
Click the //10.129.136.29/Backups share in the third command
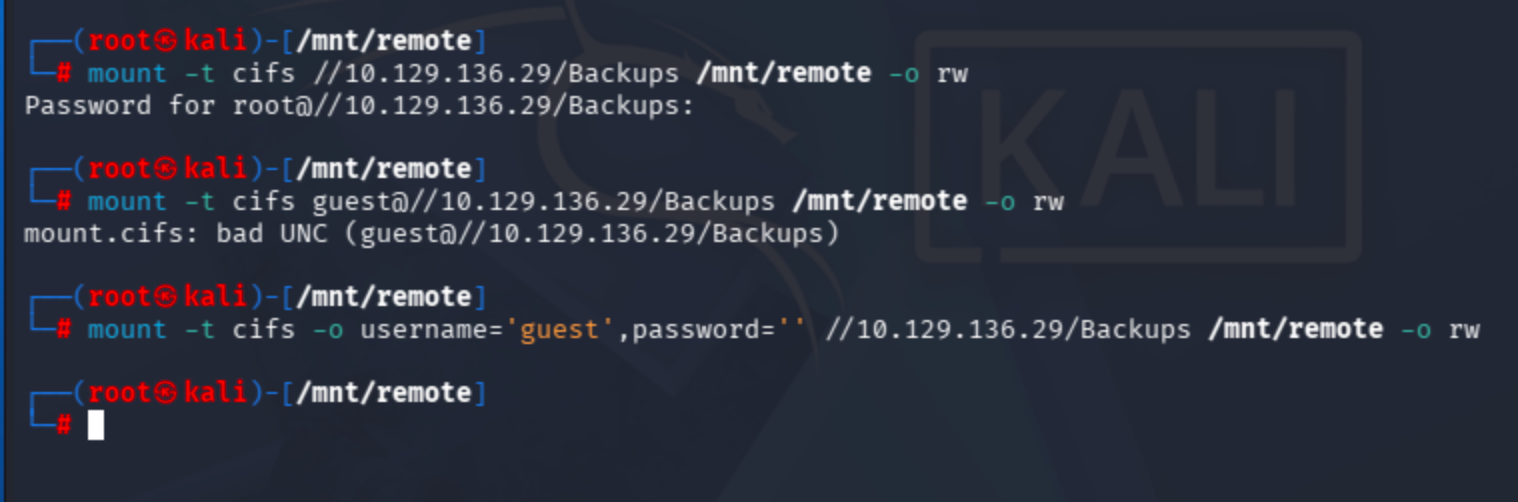tap(1008, 329)
